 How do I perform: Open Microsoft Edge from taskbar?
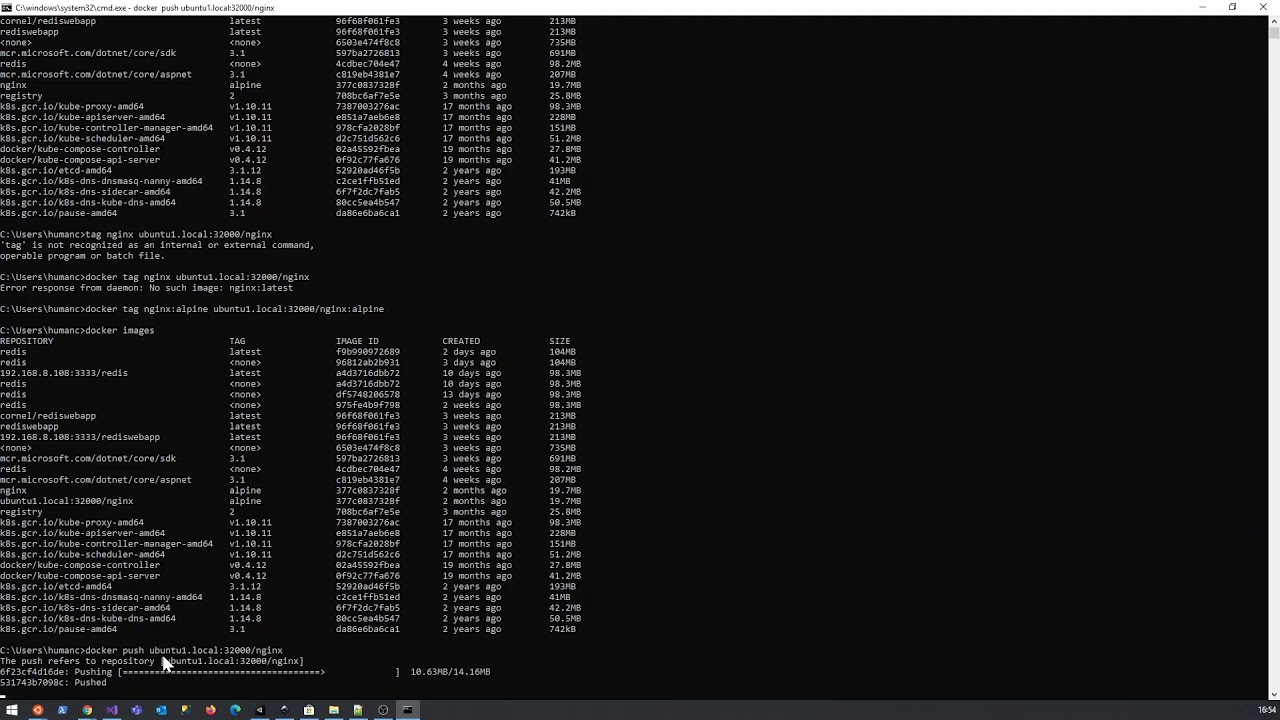coord(235,710)
